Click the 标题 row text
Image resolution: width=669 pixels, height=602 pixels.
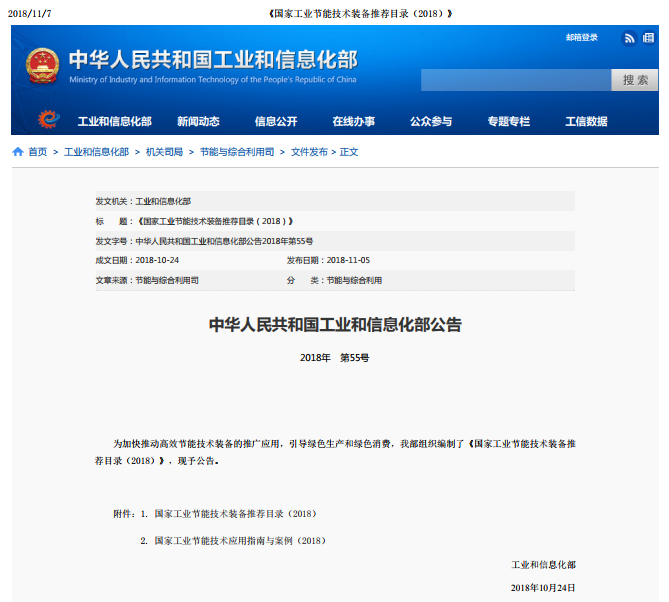tap(195, 221)
